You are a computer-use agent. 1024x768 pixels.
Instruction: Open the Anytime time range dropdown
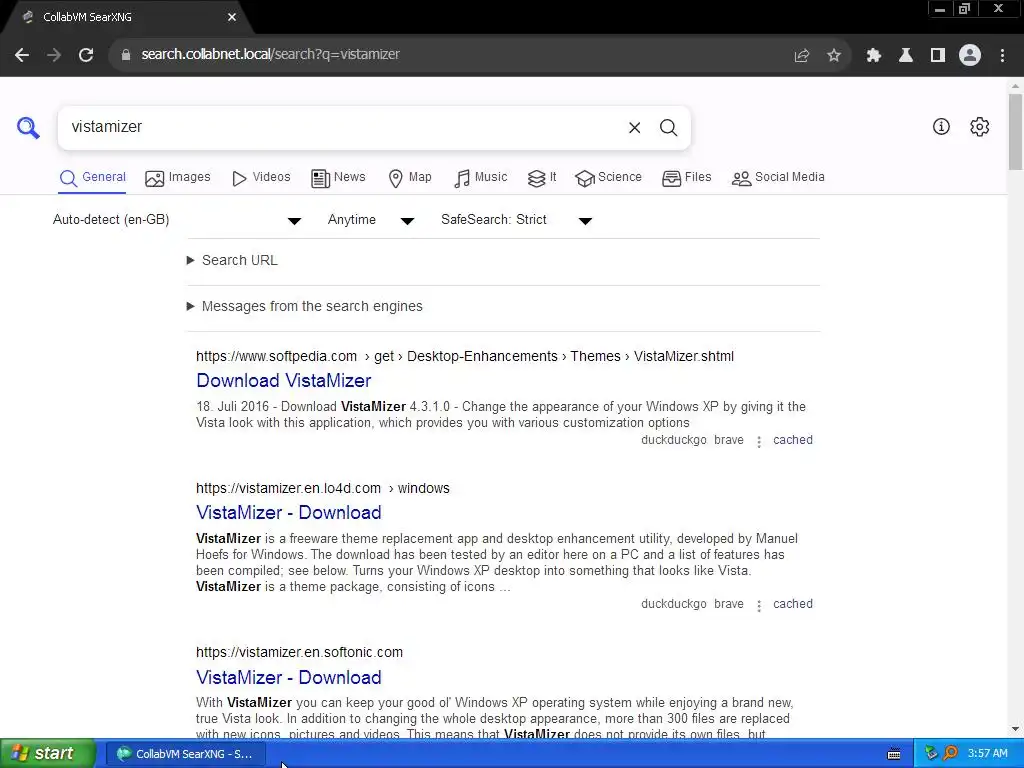click(x=371, y=220)
